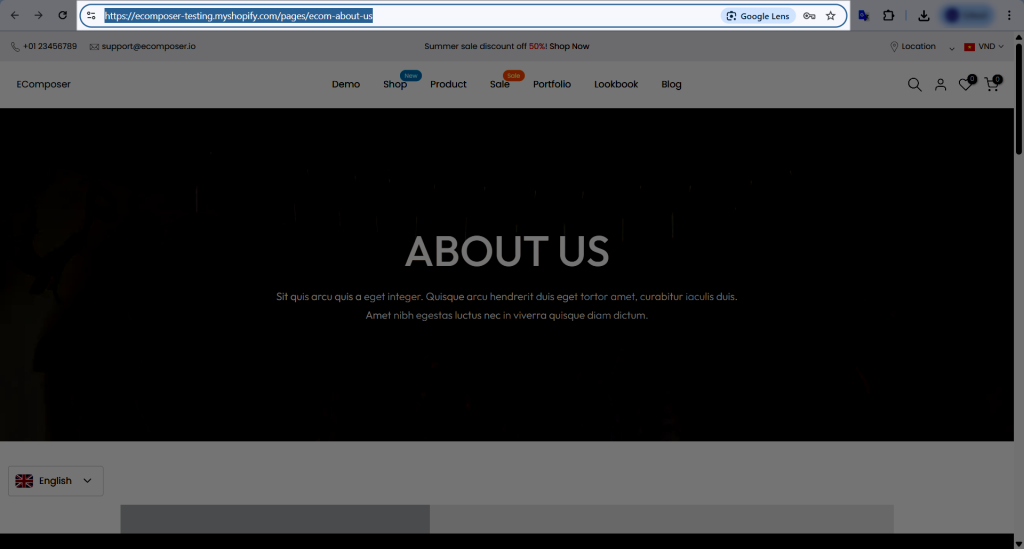
Task: Open the Shop menu item
Action: (x=395, y=84)
